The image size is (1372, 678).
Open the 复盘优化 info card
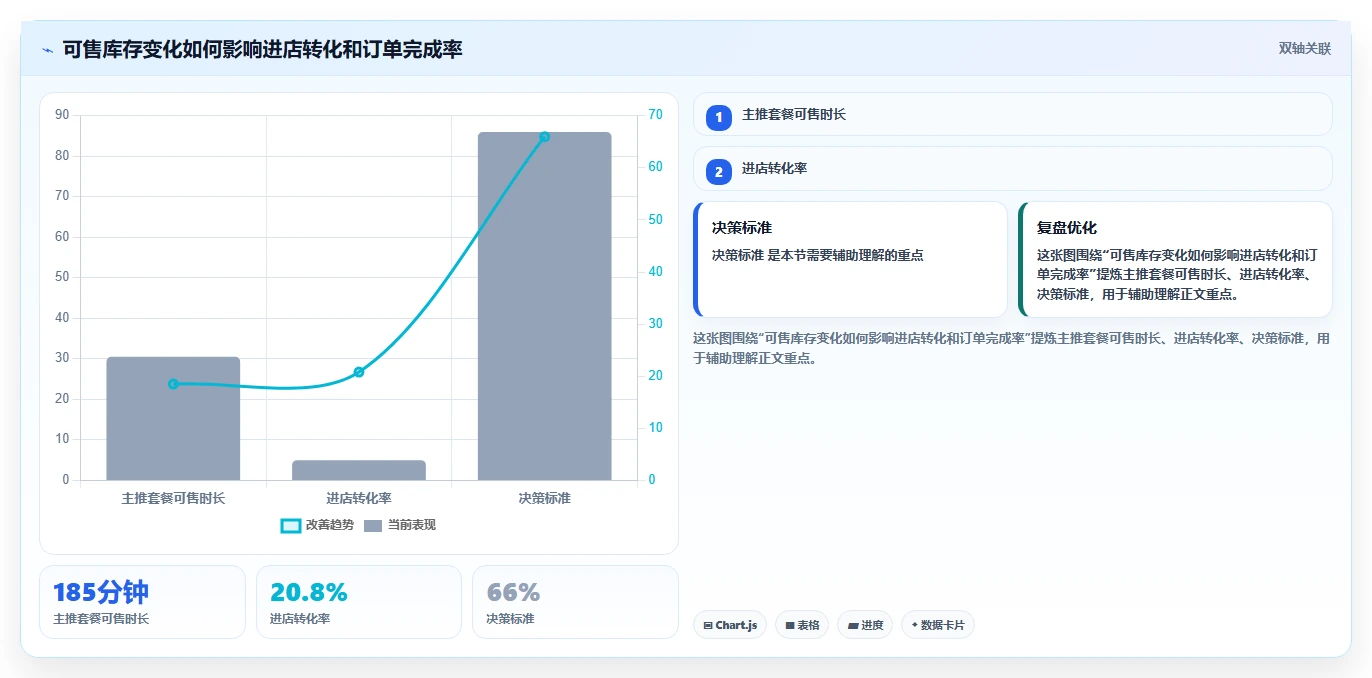pyautogui.click(x=1175, y=259)
